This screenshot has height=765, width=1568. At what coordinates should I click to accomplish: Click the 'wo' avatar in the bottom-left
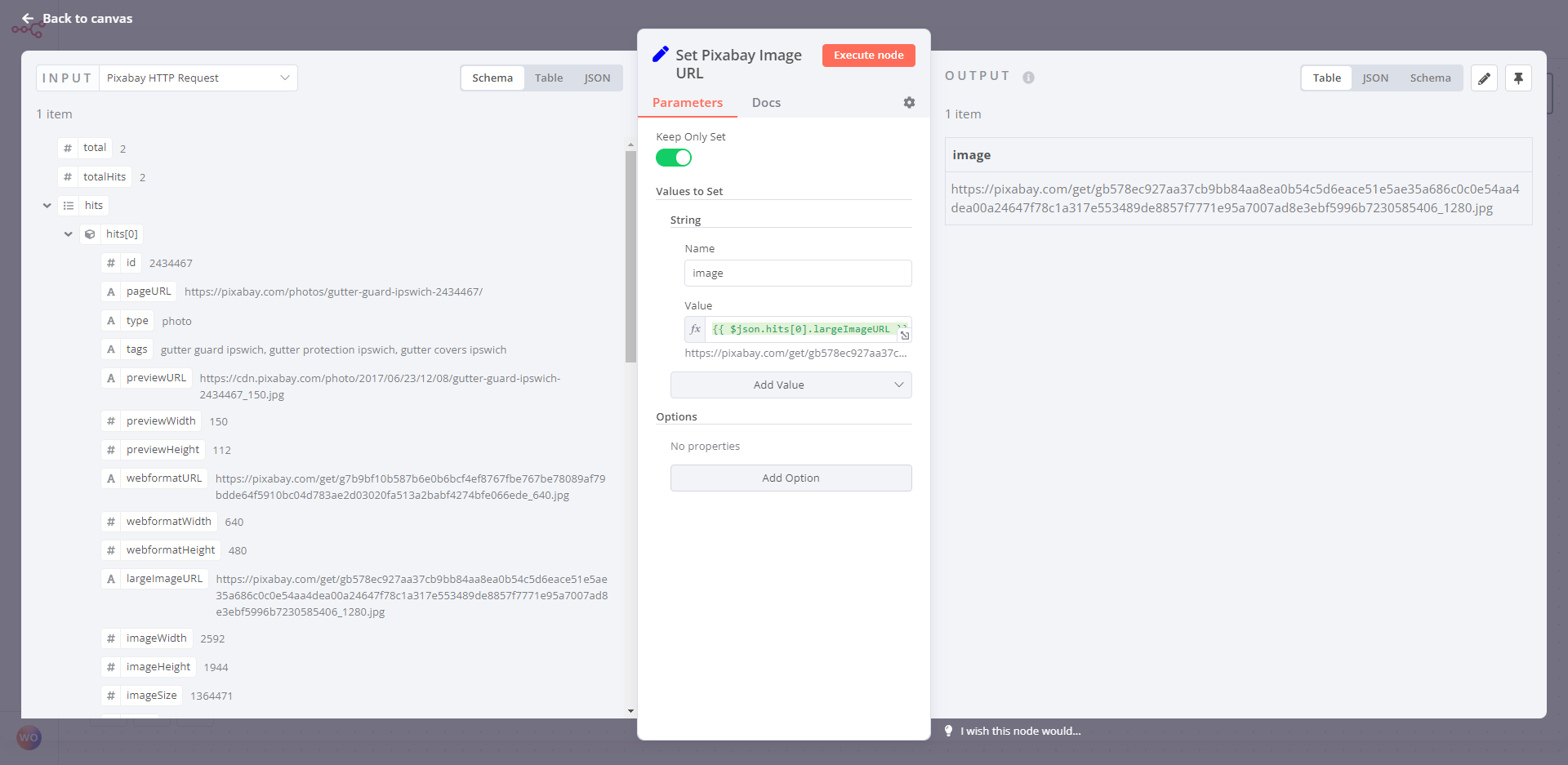point(29,737)
